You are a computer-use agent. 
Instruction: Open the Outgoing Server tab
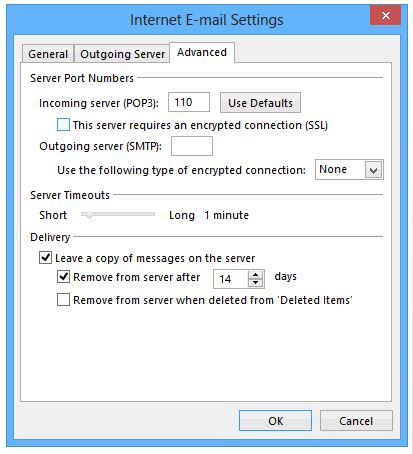tap(122, 54)
